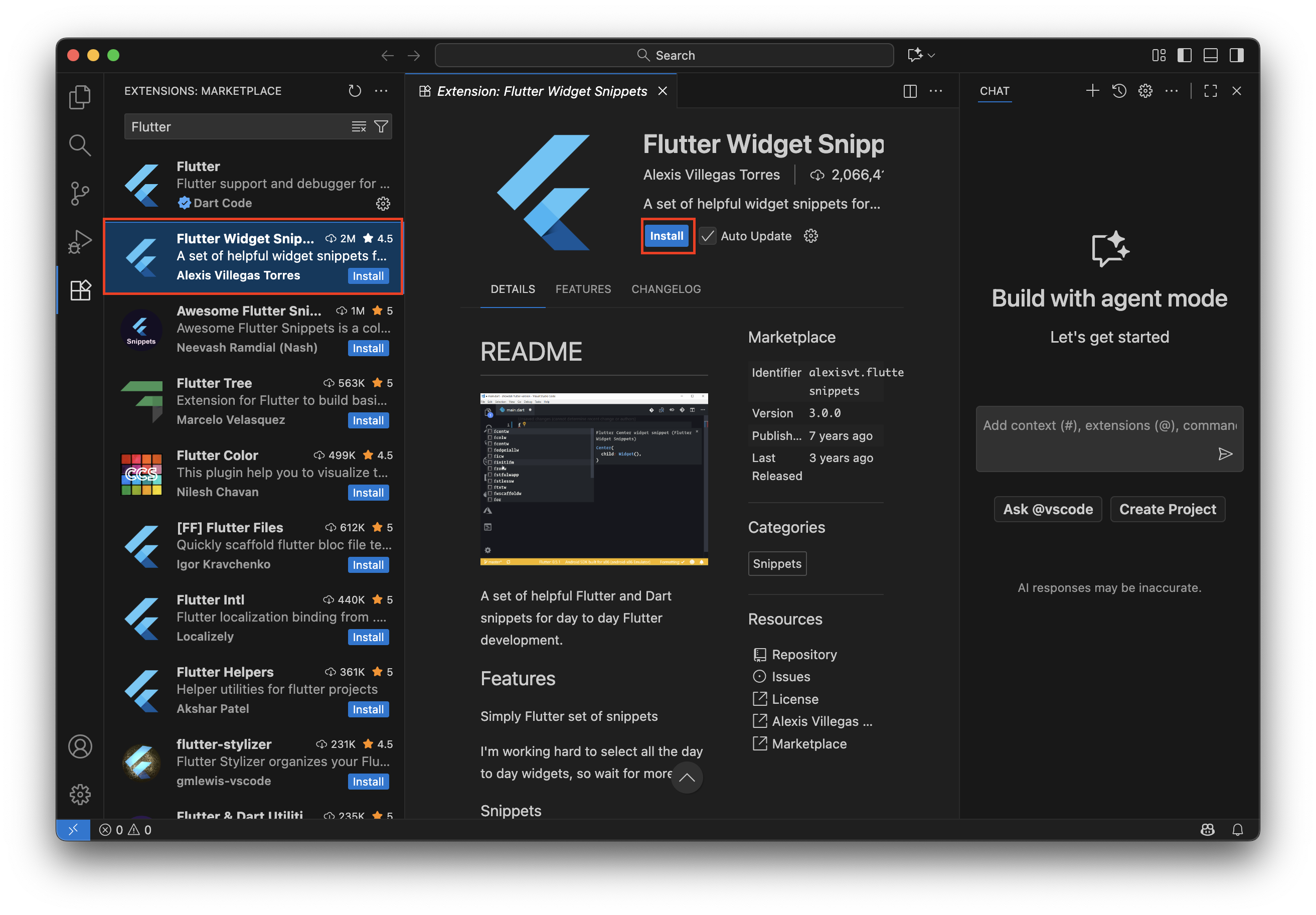Open publisher Alexis Villegas Torres link in header
Viewport: 1316px width, 915px height.
click(x=711, y=175)
